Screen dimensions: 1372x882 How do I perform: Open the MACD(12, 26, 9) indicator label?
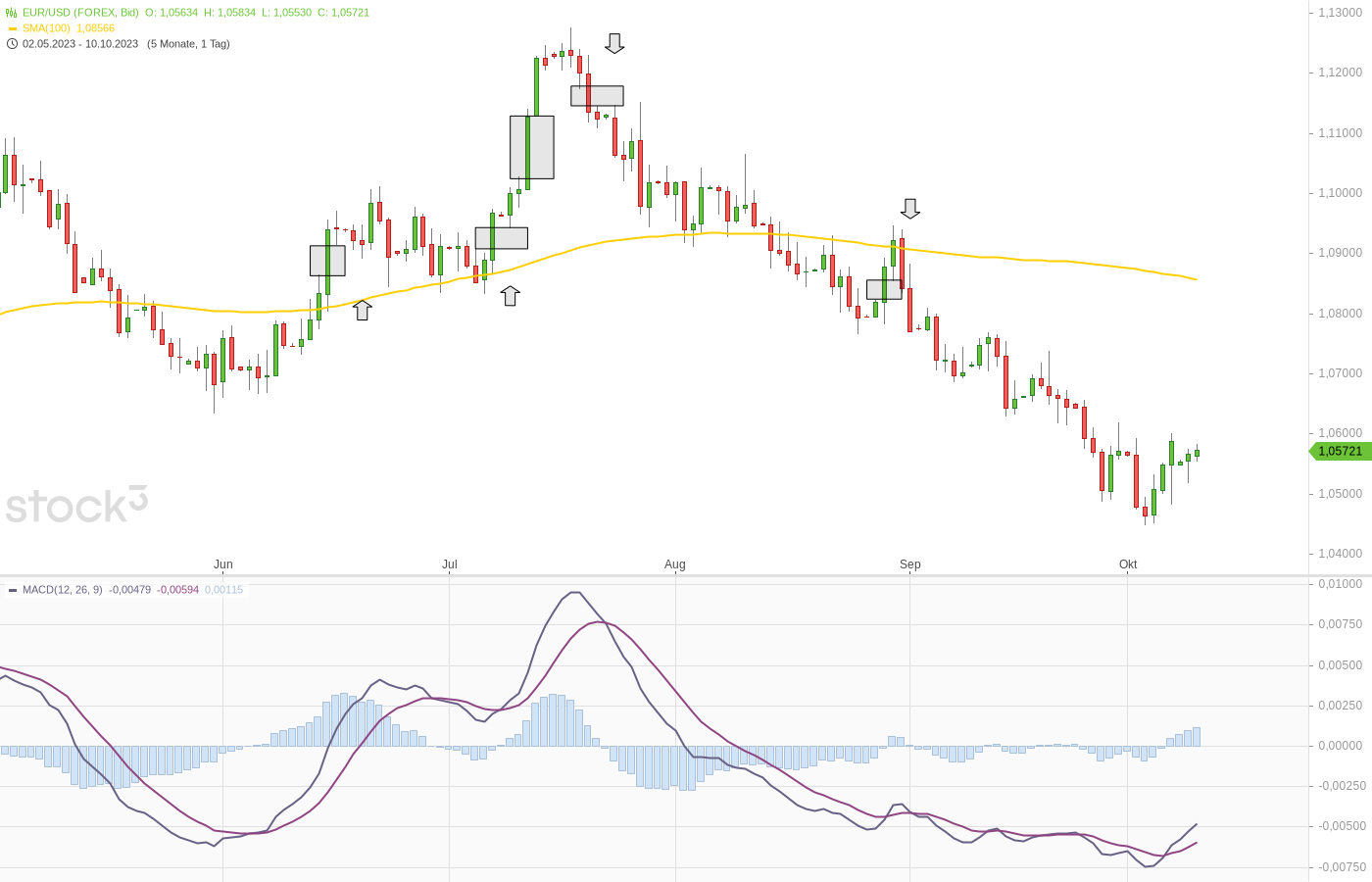pos(63,590)
